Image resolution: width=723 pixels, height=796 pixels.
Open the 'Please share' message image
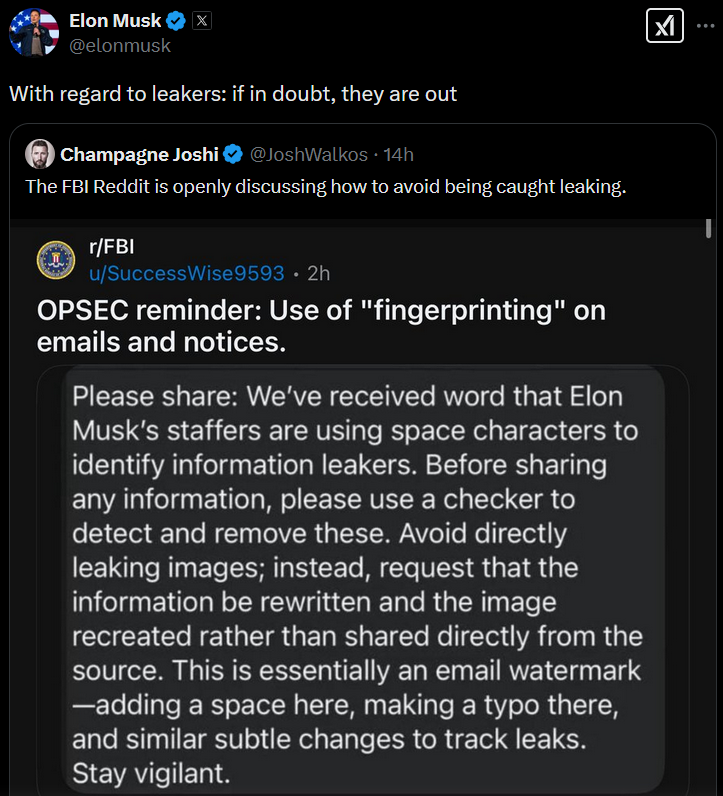coord(363,580)
